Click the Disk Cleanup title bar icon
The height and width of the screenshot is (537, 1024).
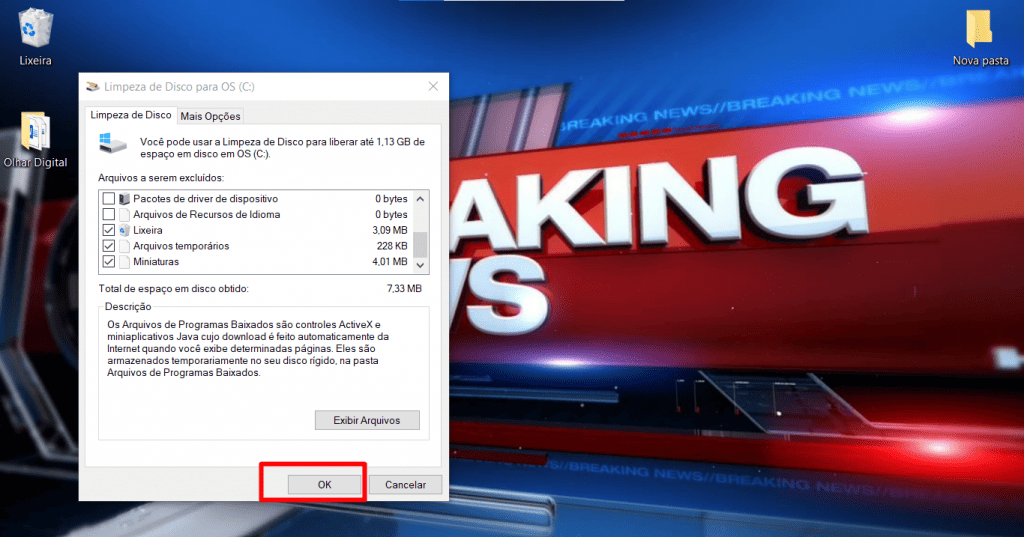click(93, 87)
